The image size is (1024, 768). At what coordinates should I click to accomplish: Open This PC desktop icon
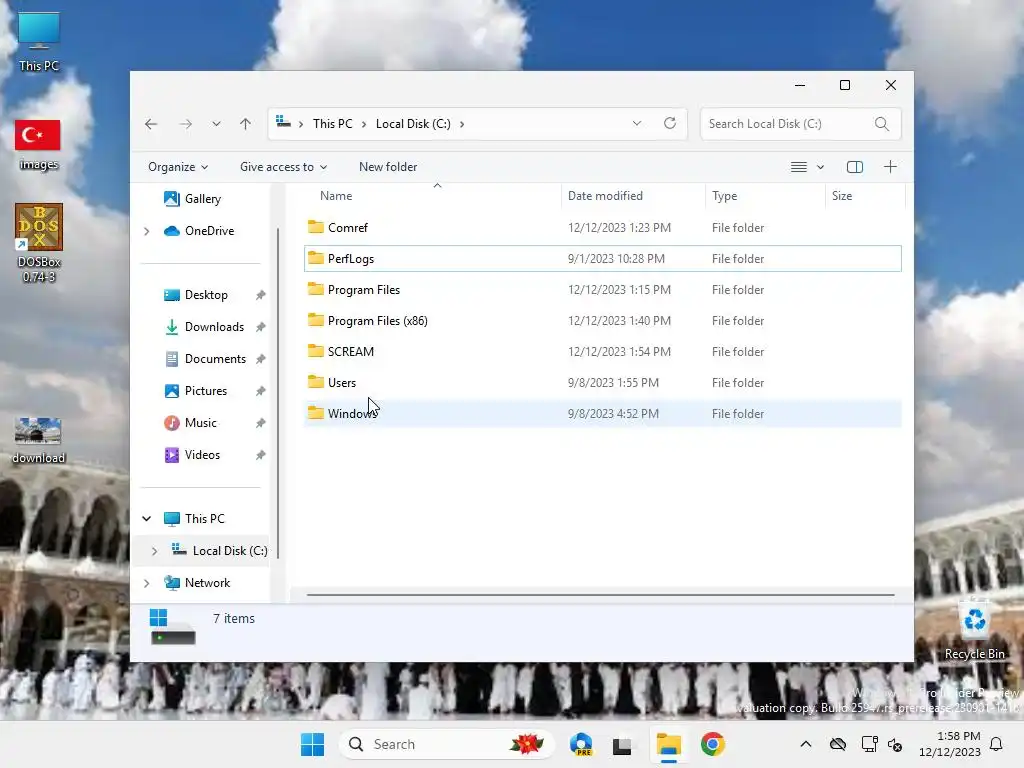click(x=39, y=42)
